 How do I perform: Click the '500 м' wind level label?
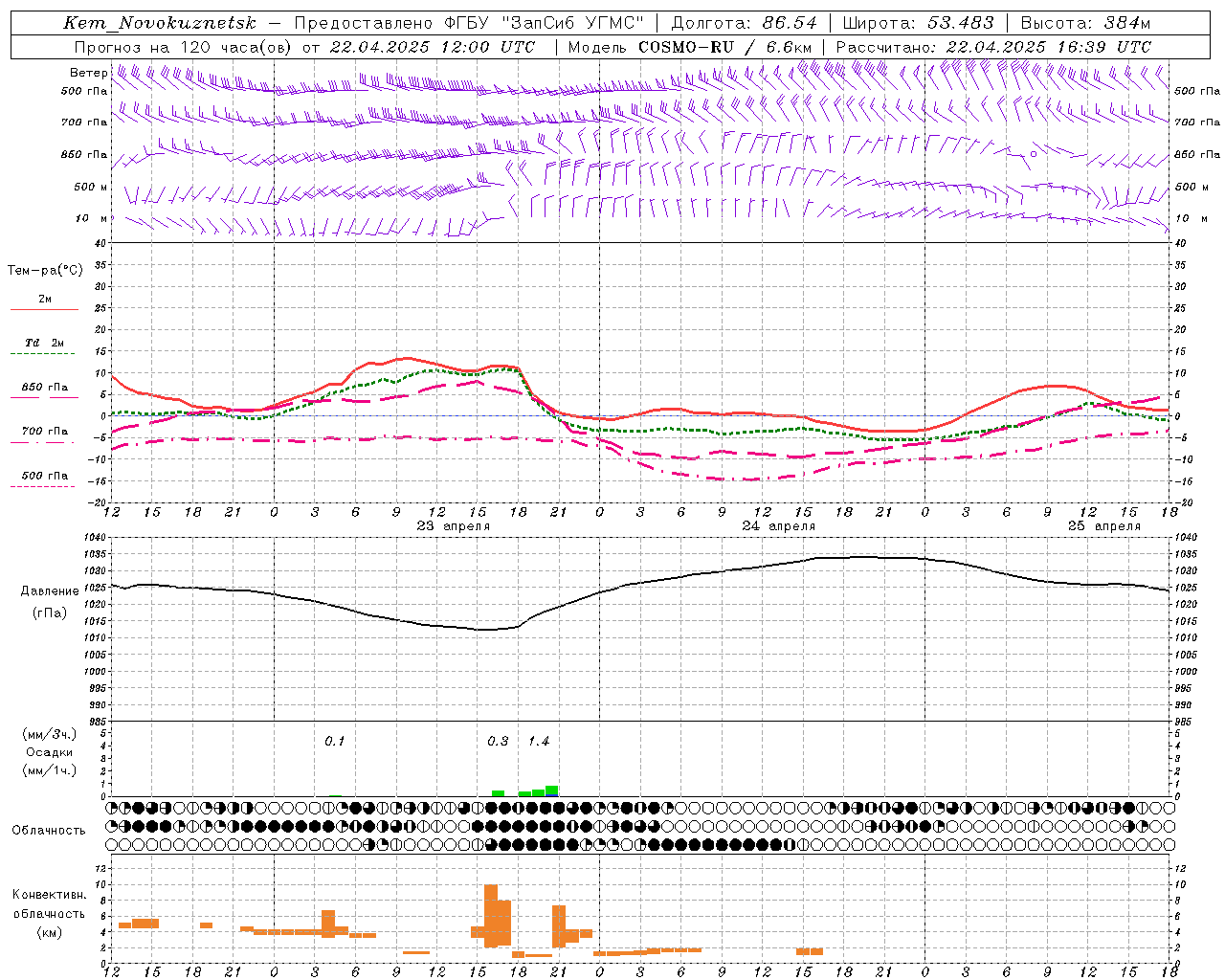(90, 187)
